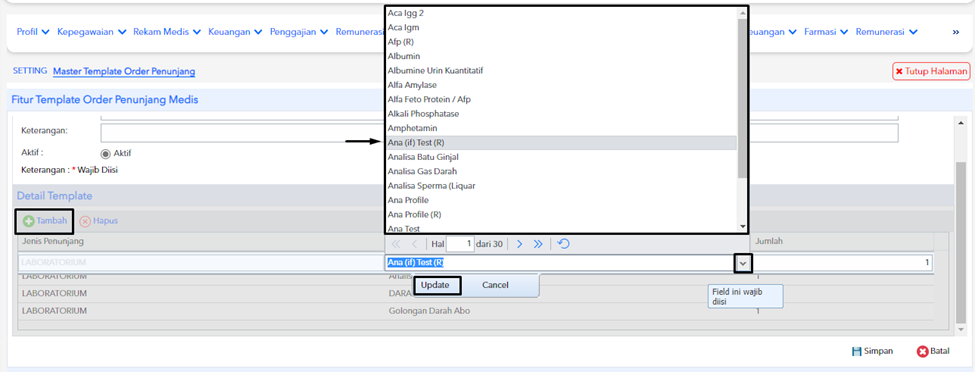Open the Farmasi menu
Viewport: 975px width, 372px height.
827,32
